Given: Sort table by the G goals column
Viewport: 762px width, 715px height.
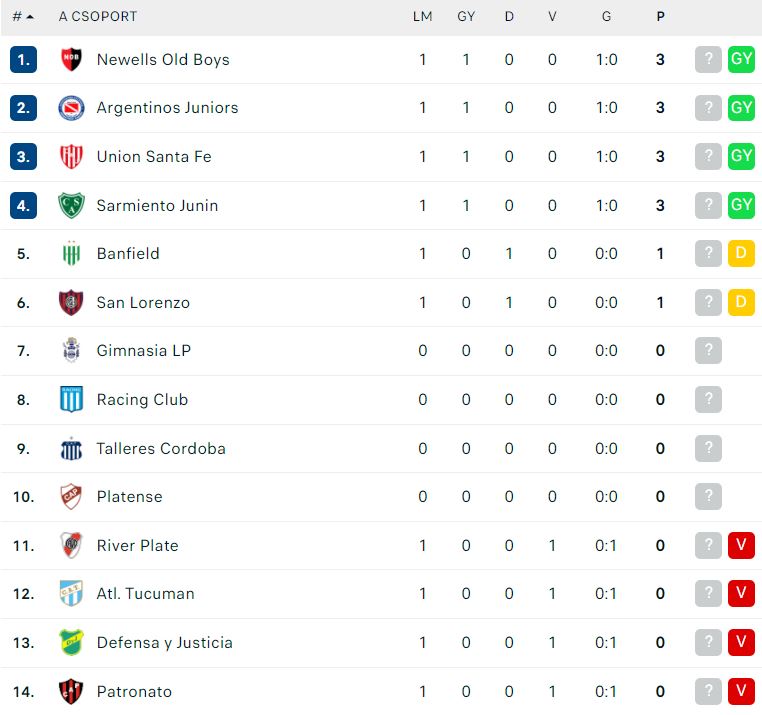Looking at the screenshot, I should 606,17.
